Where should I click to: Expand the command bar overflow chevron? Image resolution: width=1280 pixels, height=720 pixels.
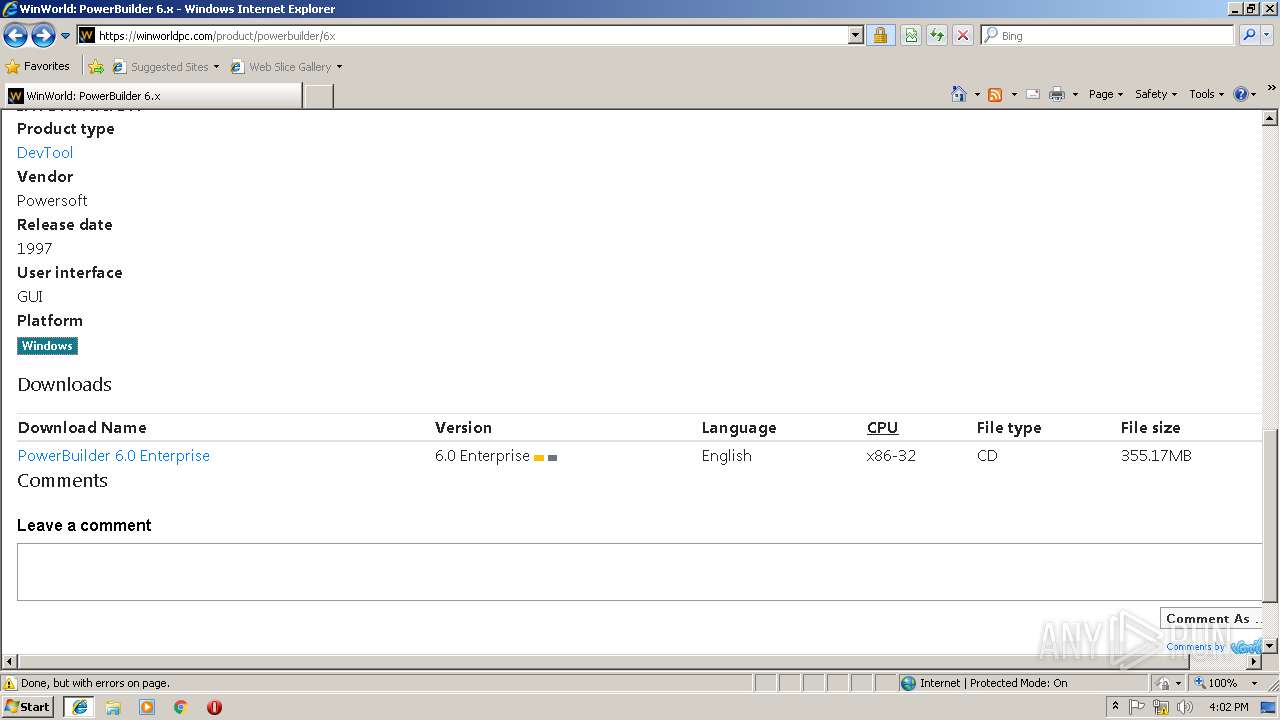pos(1272,89)
